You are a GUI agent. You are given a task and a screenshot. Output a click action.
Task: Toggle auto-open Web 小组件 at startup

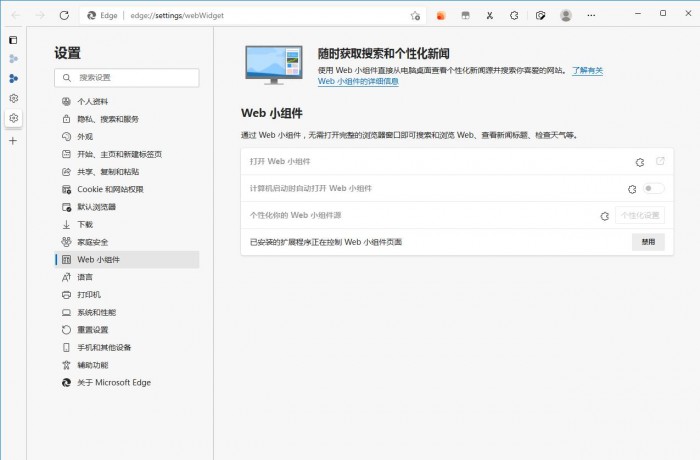[x=653, y=188]
